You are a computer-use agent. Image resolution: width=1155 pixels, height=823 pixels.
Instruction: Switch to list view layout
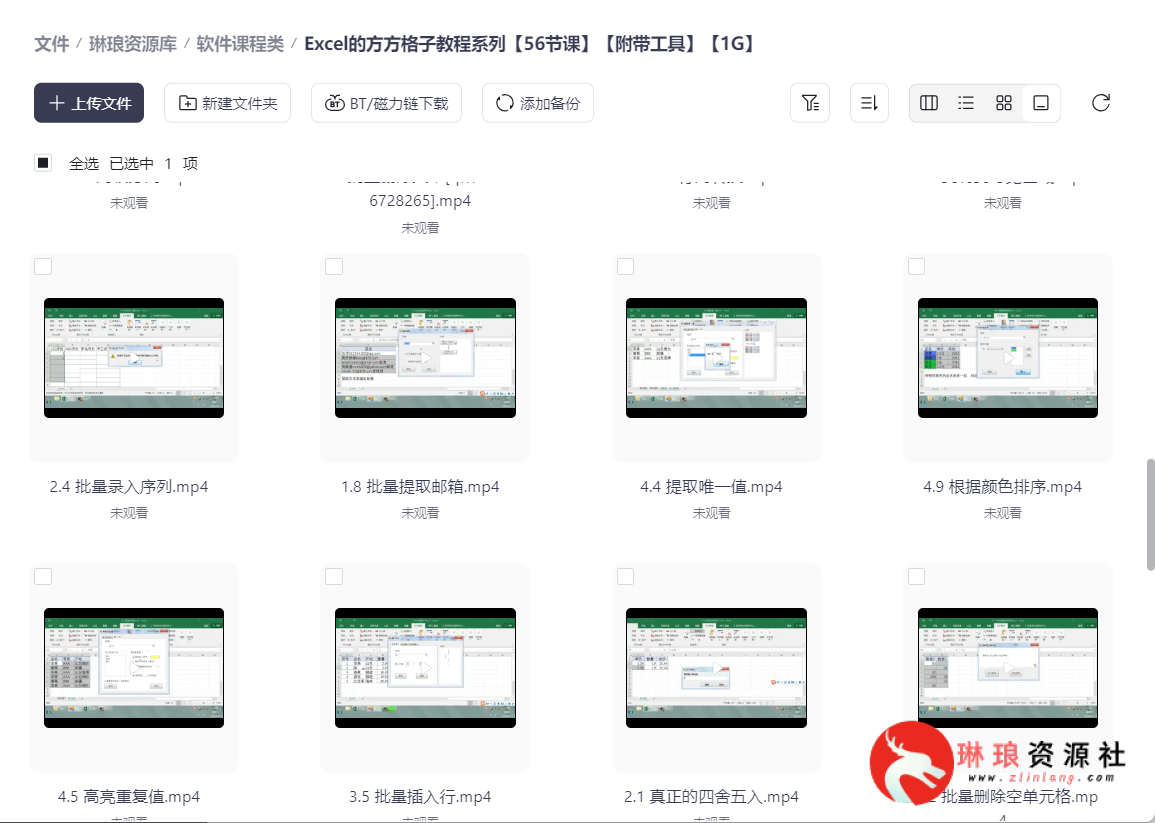(966, 103)
